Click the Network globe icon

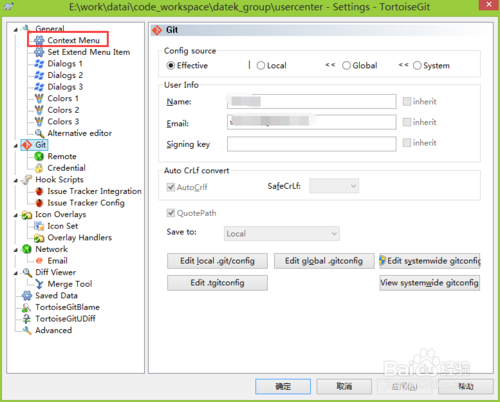[x=27, y=249]
